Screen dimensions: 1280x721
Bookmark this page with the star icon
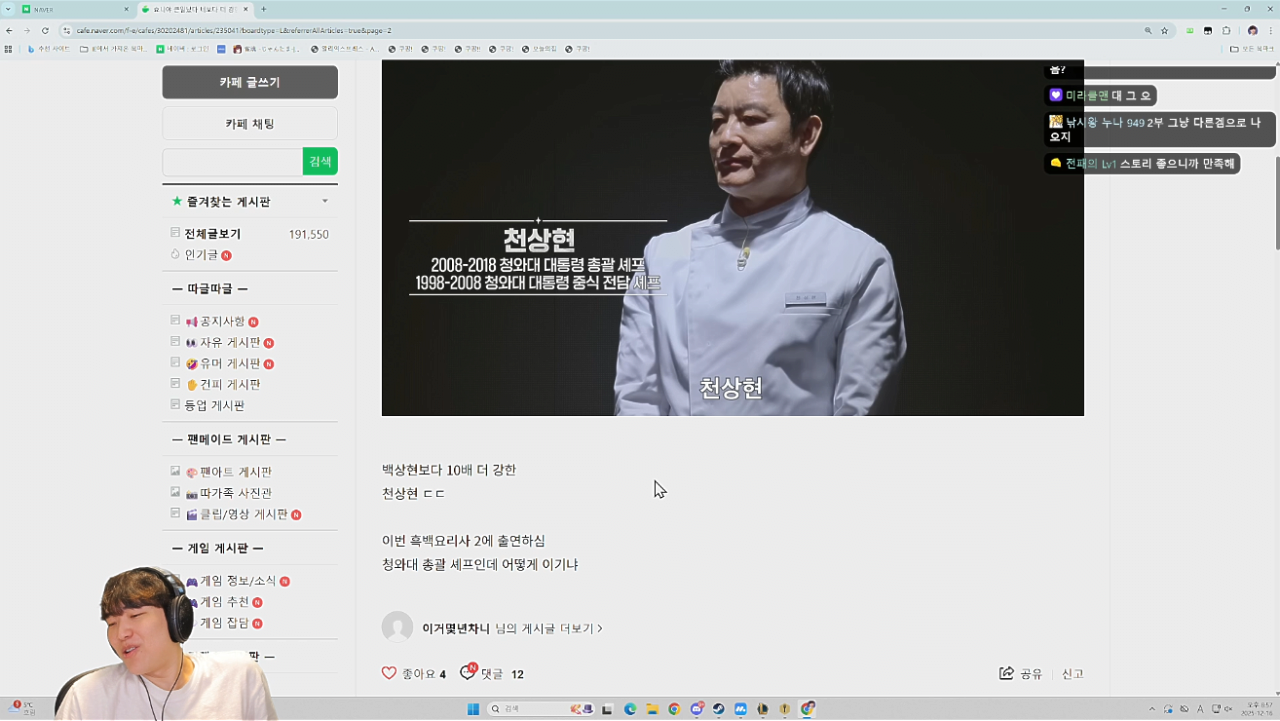pos(1164,31)
